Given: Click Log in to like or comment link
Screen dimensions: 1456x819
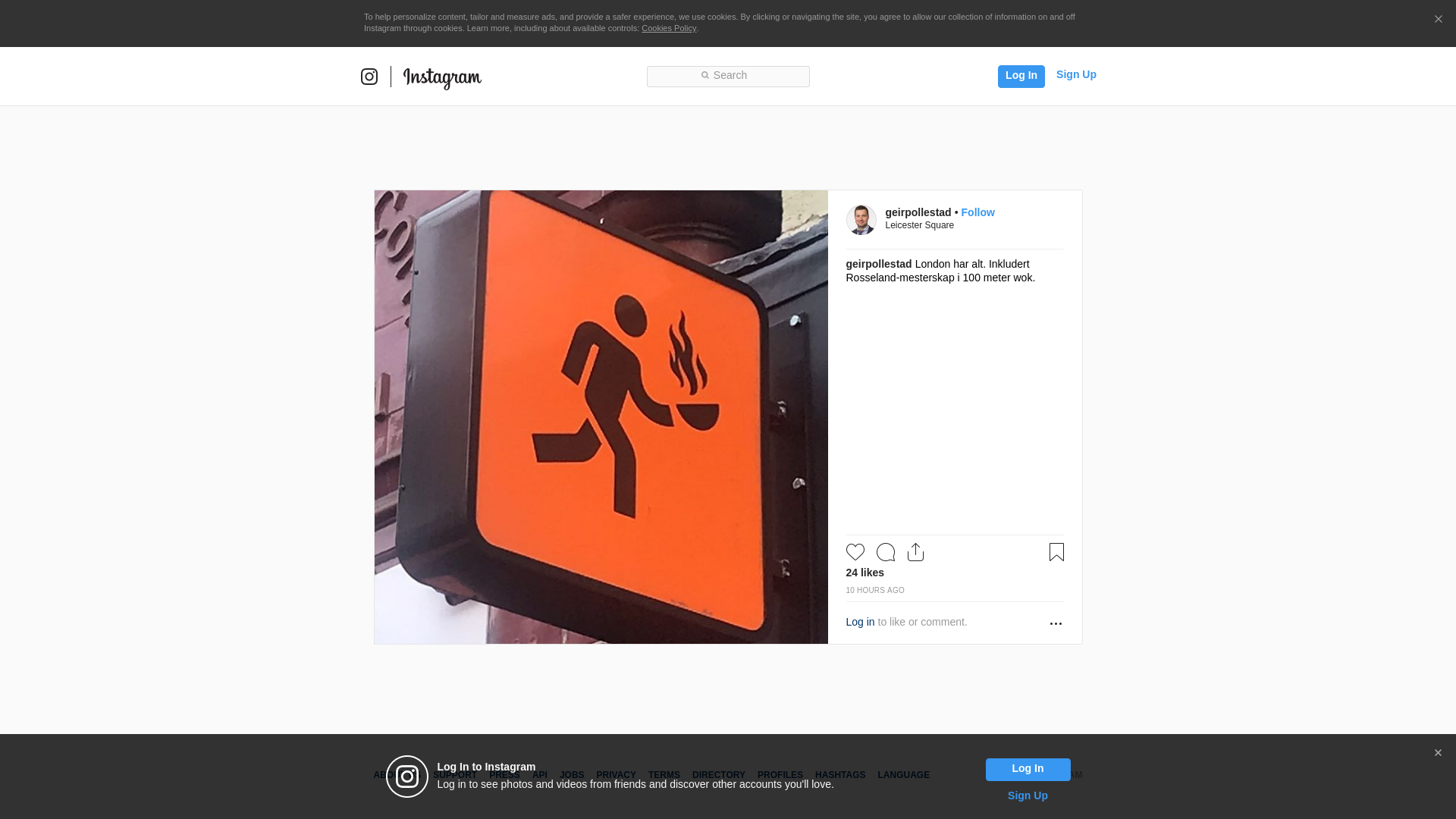Looking at the screenshot, I should point(860,623).
